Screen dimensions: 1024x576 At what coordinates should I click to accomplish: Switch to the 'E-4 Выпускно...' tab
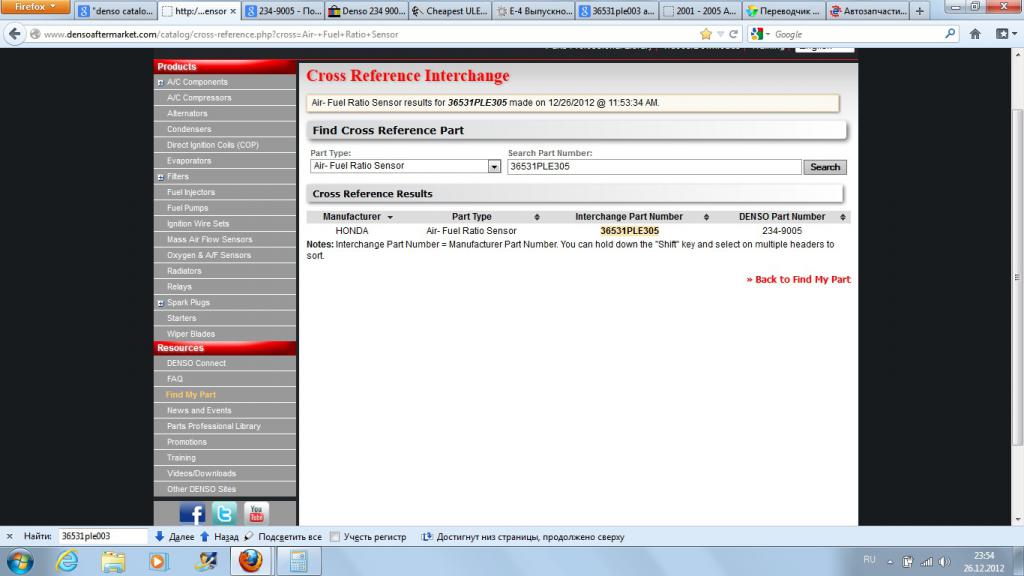[534, 11]
